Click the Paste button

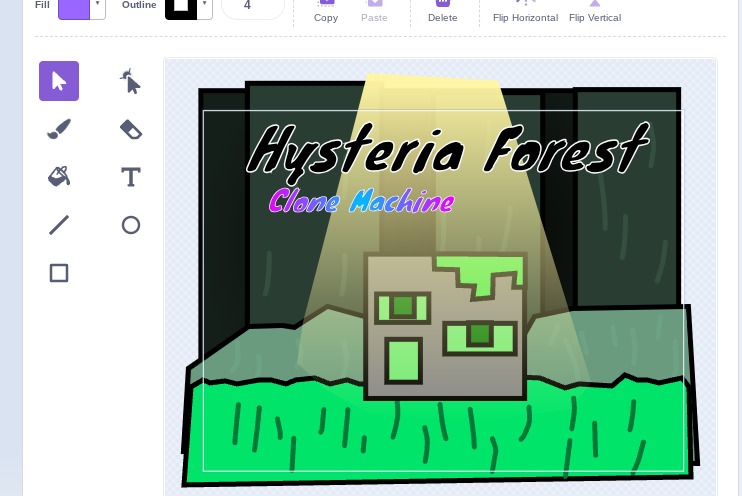click(374, 11)
